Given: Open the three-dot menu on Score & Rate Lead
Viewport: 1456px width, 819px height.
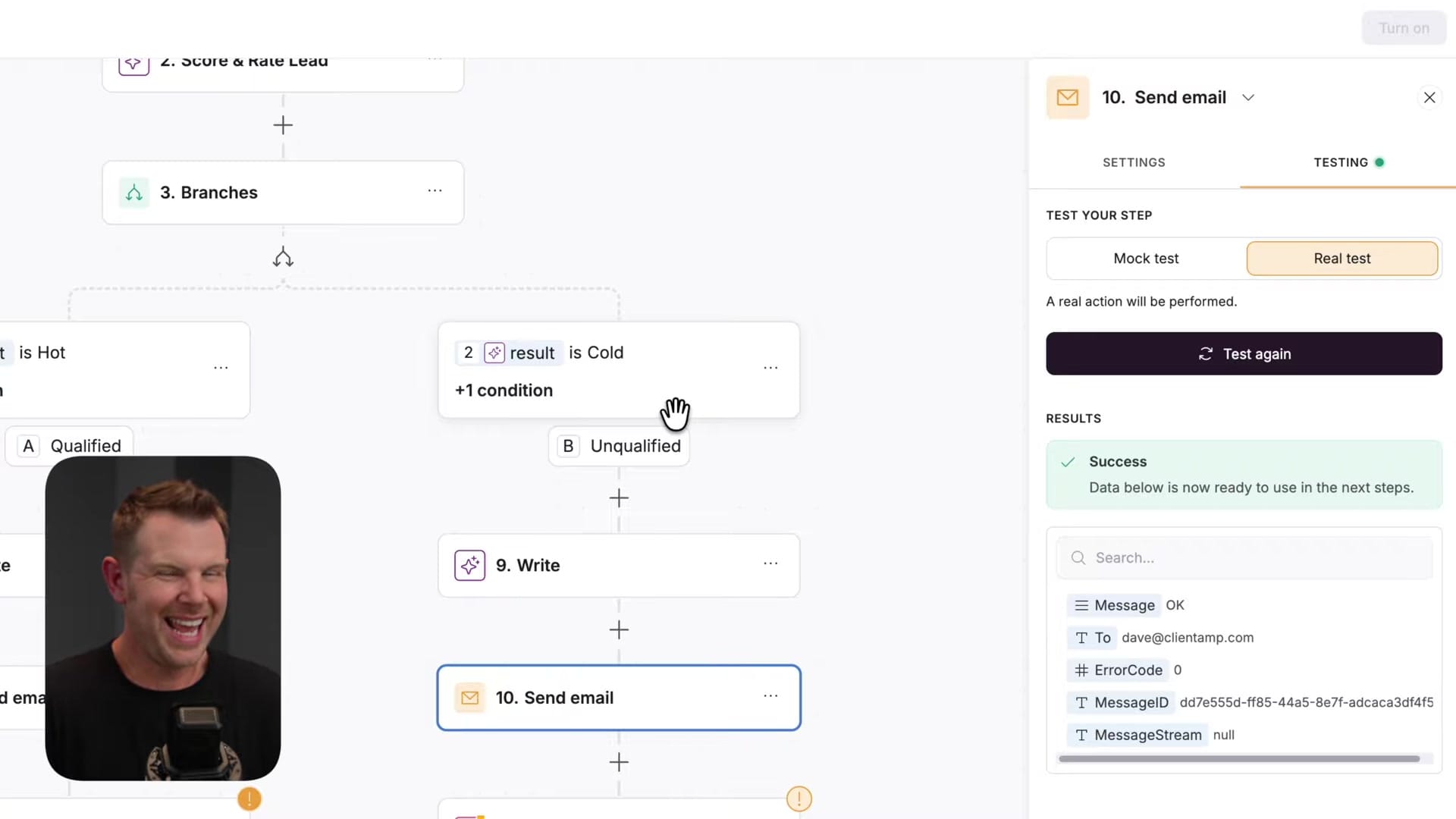Looking at the screenshot, I should pyautogui.click(x=435, y=59).
